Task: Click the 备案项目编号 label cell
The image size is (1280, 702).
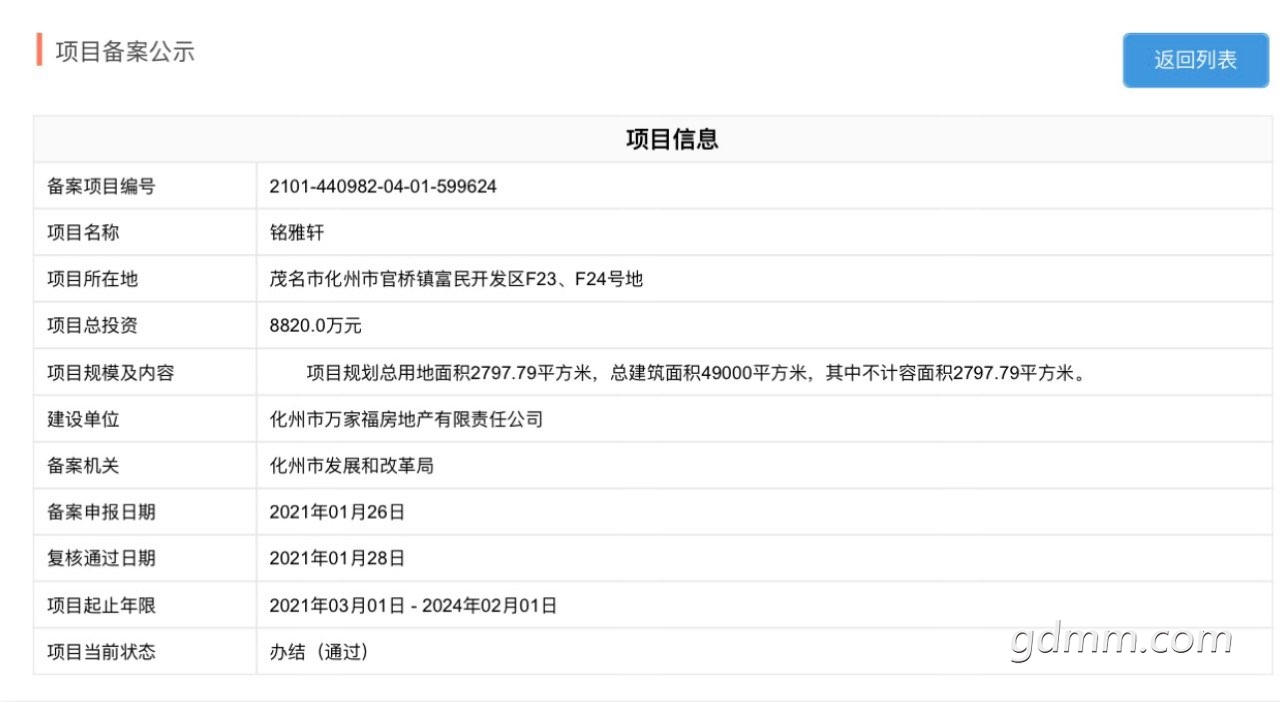Action: tap(101, 187)
